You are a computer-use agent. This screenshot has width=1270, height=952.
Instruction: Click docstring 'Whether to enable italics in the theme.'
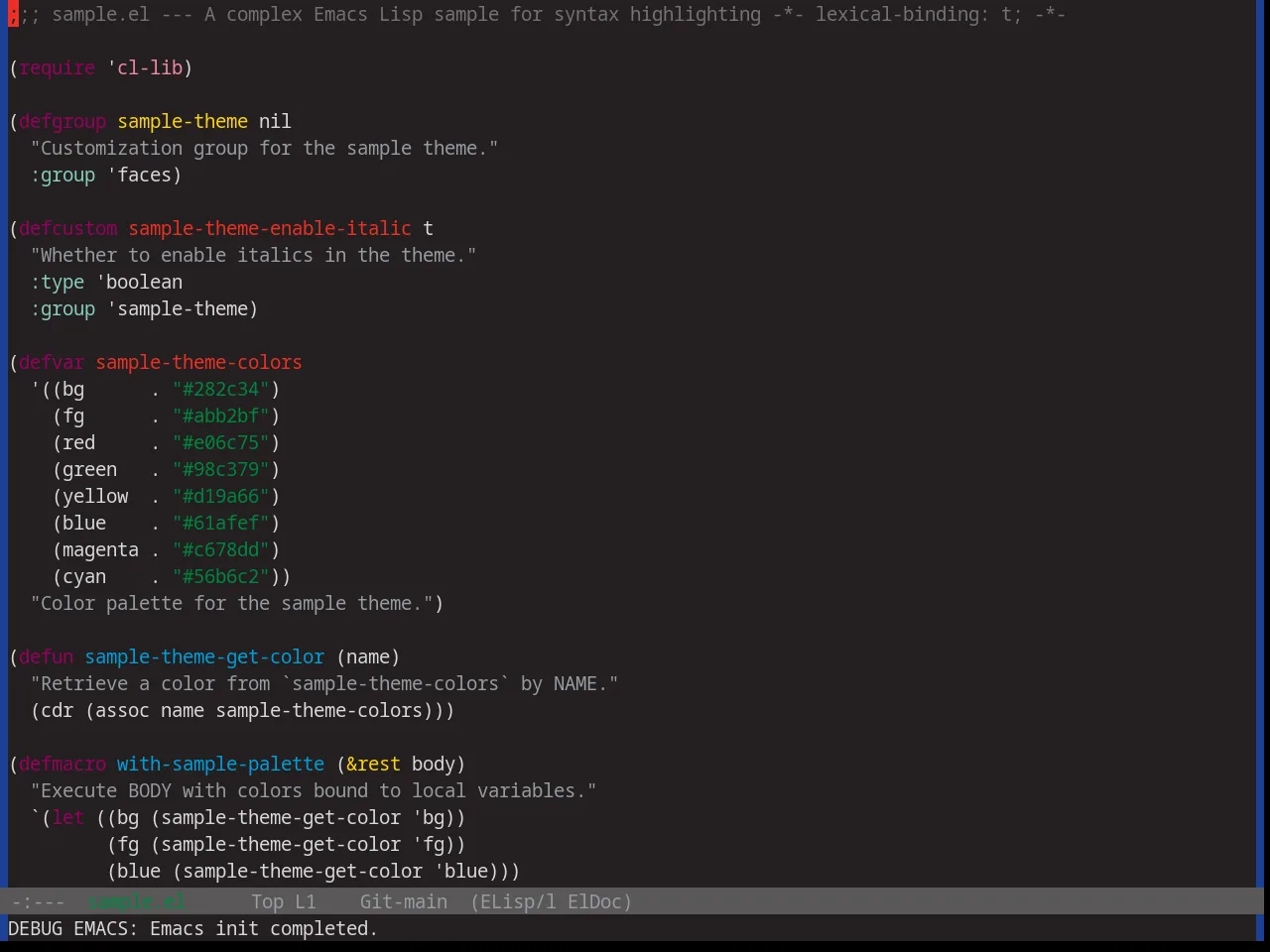click(x=253, y=255)
